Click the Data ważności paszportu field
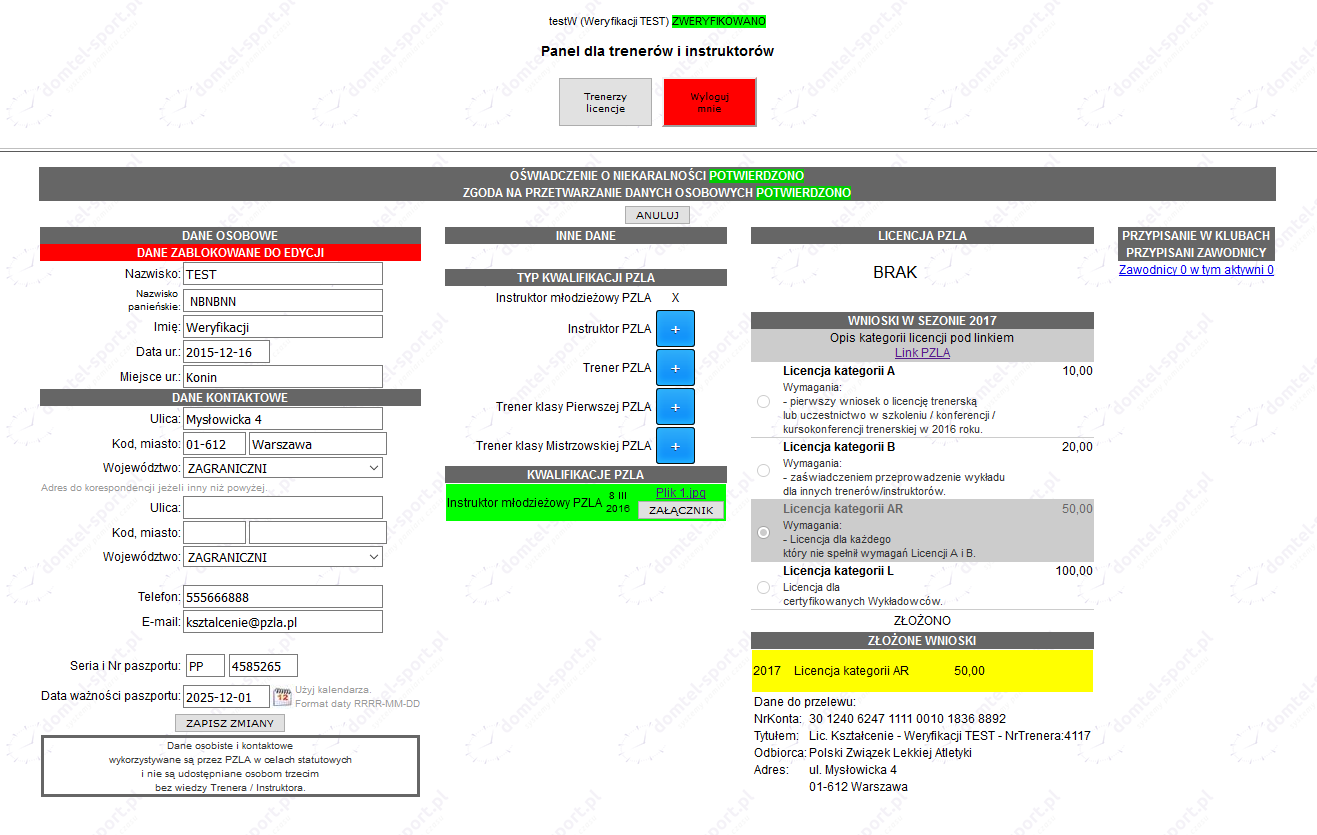The width and height of the screenshot is (1317, 835). [226, 696]
